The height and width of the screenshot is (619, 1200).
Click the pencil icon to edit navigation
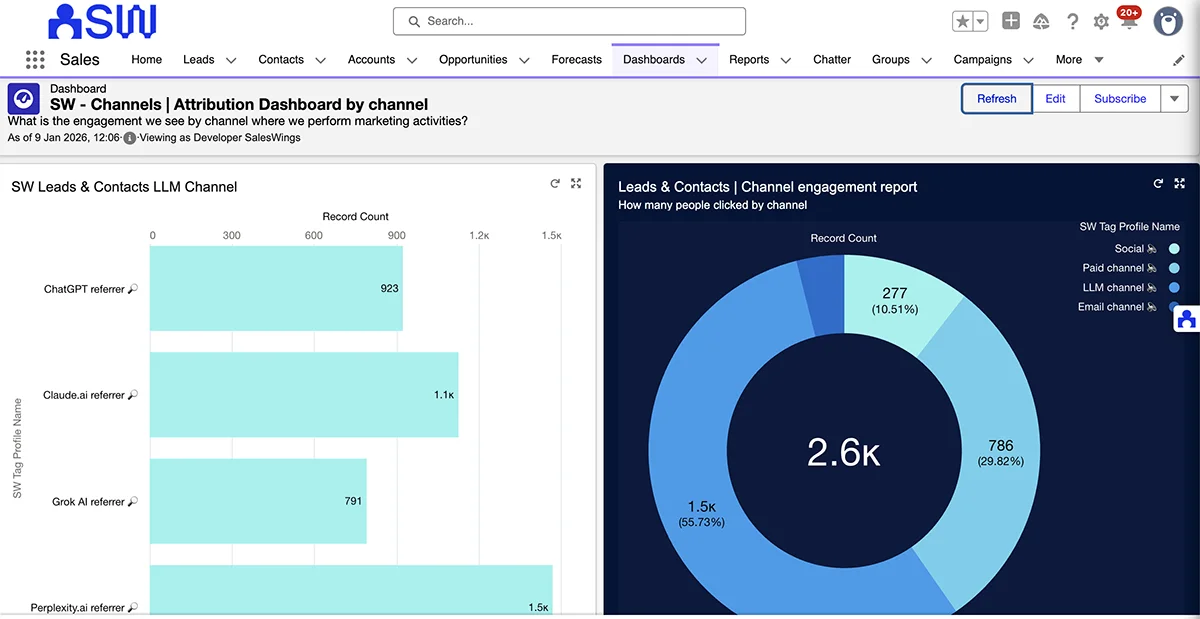click(1179, 60)
